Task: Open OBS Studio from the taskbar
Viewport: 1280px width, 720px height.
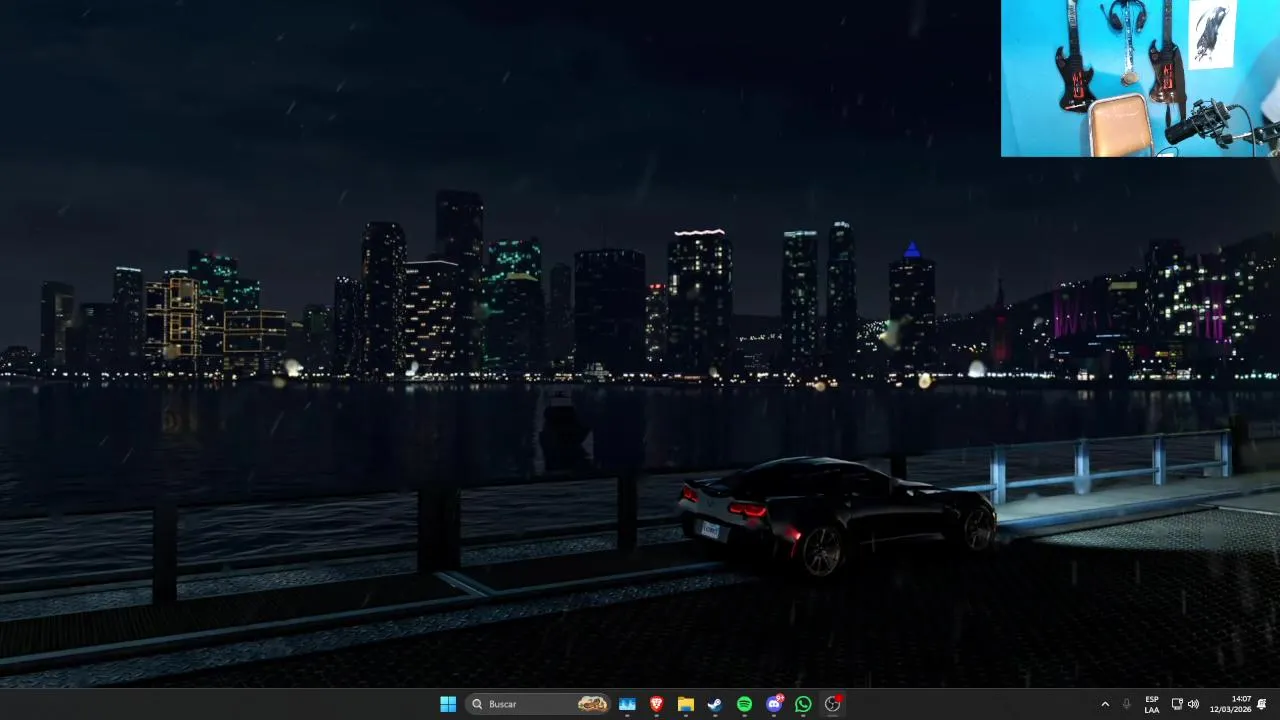Action: (x=832, y=704)
